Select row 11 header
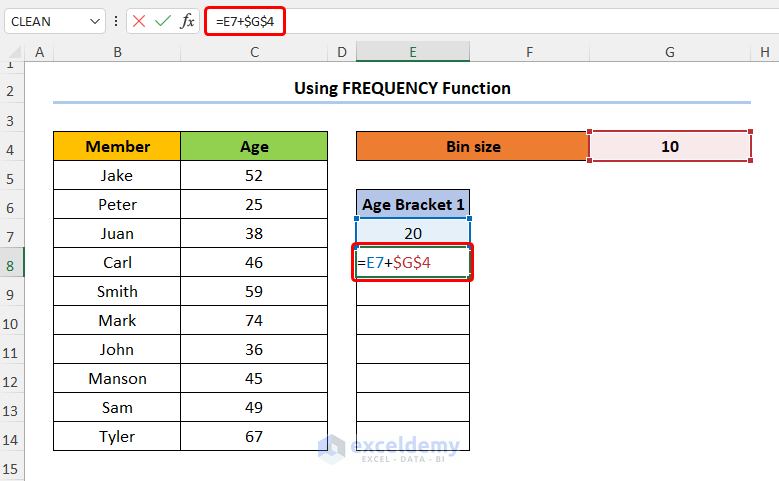Screen dimensions: 779x481 pos(12,349)
